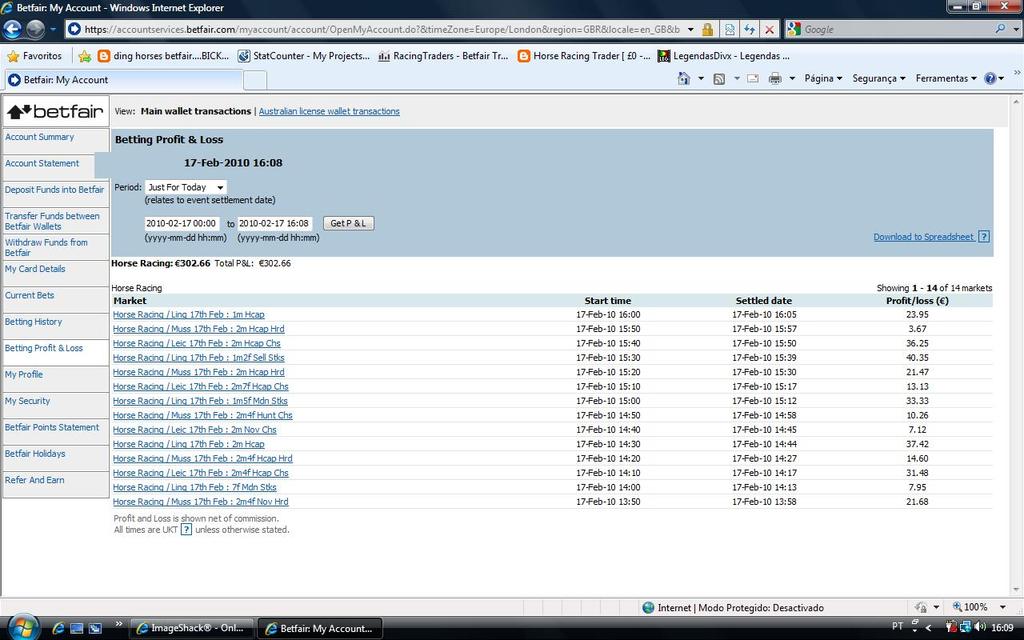Open the recent pages dropdown arrow
The height and width of the screenshot is (640, 1024).
54,29
